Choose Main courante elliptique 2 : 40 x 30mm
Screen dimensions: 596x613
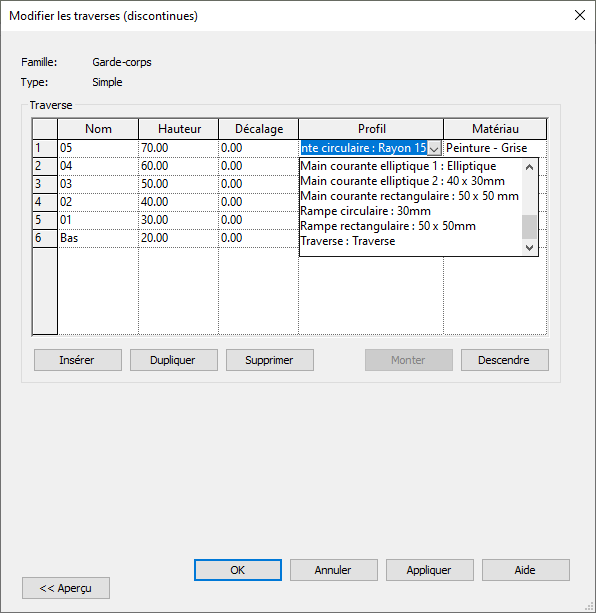(403, 181)
